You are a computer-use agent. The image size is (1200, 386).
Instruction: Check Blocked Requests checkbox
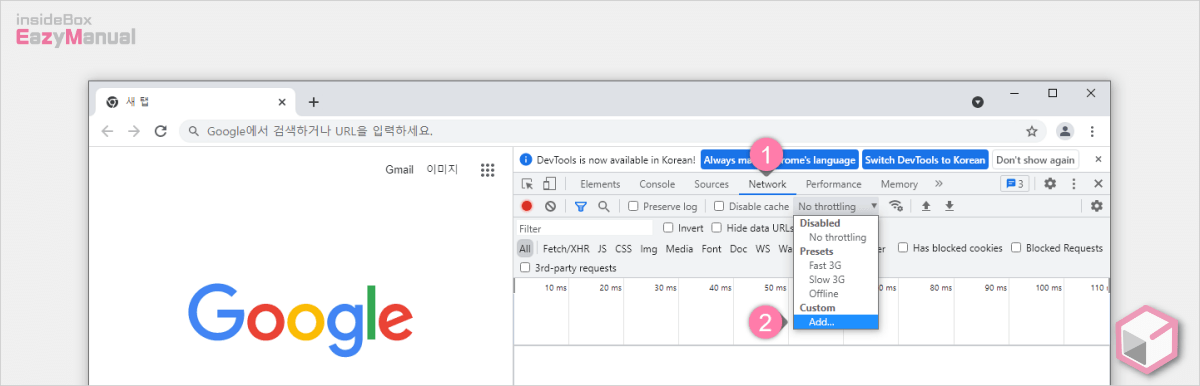1016,248
